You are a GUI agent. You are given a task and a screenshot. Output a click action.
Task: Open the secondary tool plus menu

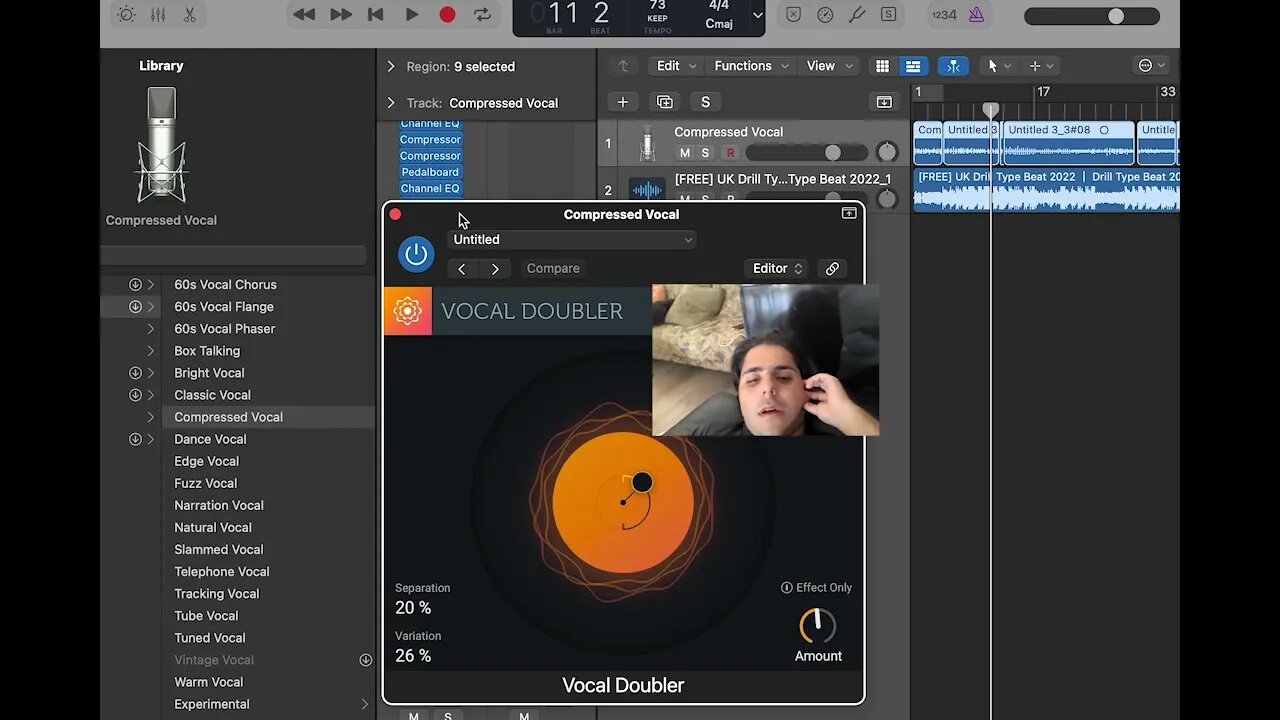pos(1041,66)
